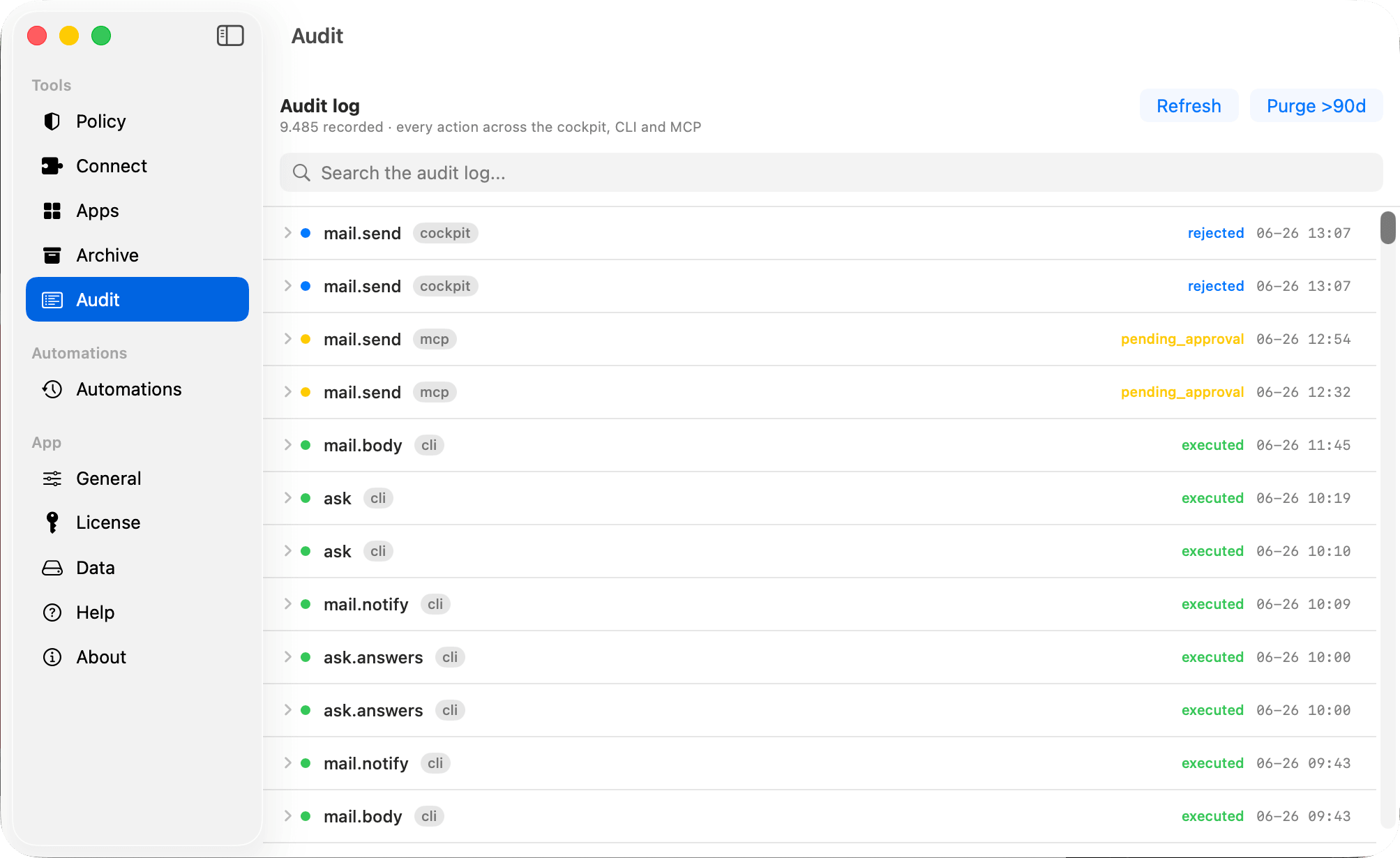Expand the mail.notify entry at 09:43
The height and width of the screenshot is (858, 1400).
[287, 763]
